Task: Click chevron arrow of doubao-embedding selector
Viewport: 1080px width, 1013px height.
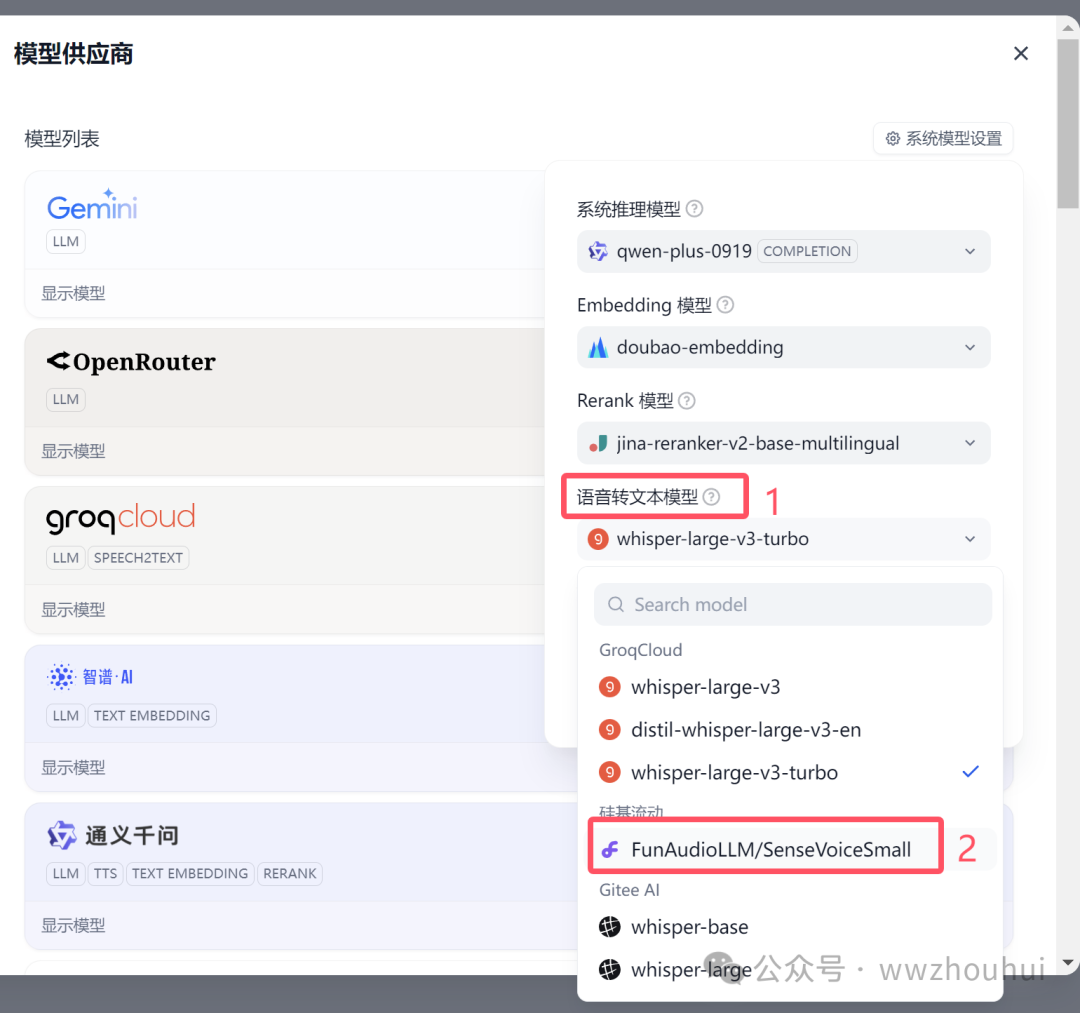Action: point(970,347)
